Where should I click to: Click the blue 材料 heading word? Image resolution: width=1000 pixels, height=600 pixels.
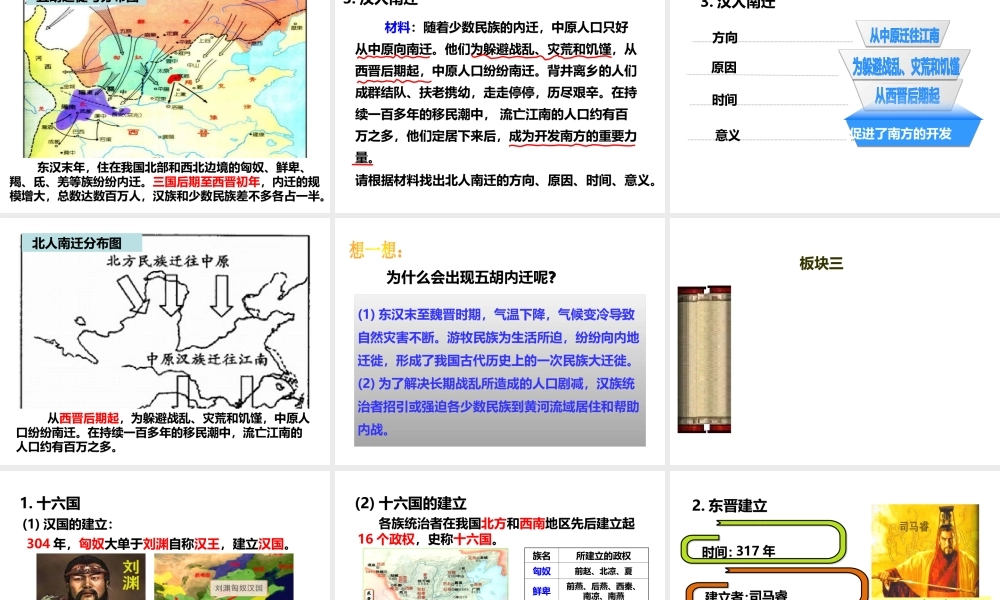point(397,27)
